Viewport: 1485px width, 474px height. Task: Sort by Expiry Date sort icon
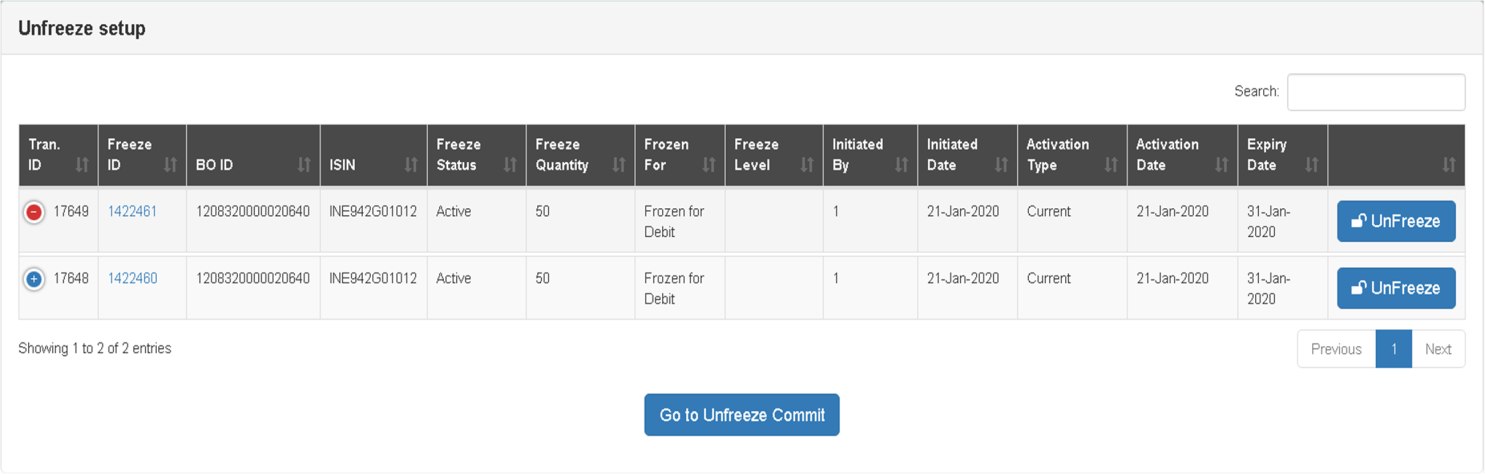coord(1312,165)
